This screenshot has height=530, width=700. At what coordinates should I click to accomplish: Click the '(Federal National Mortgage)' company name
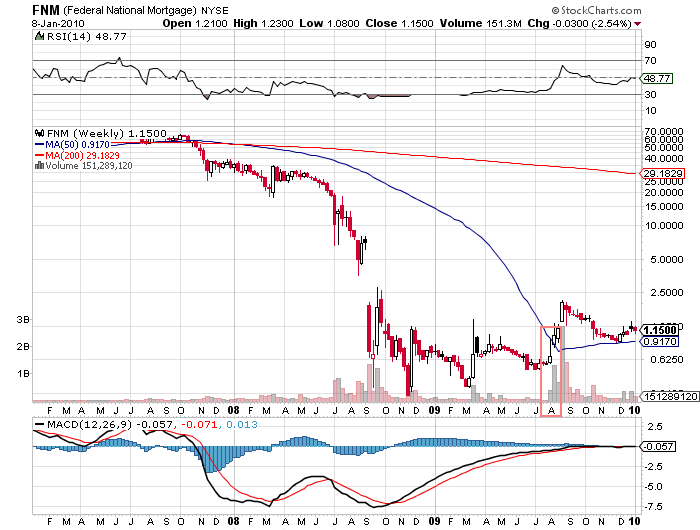[x=130, y=10]
